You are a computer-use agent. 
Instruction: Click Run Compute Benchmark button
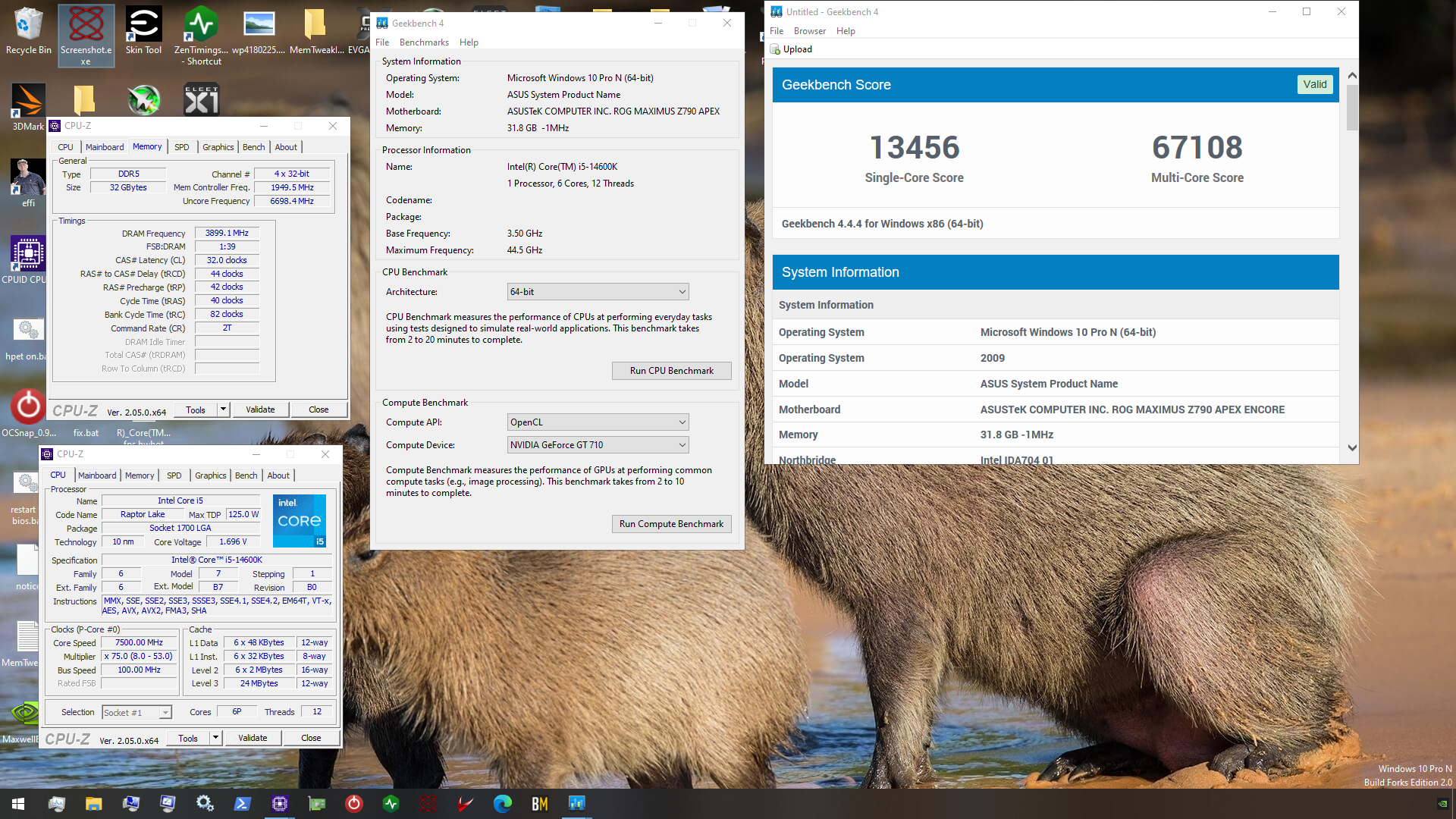(x=671, y=524)
